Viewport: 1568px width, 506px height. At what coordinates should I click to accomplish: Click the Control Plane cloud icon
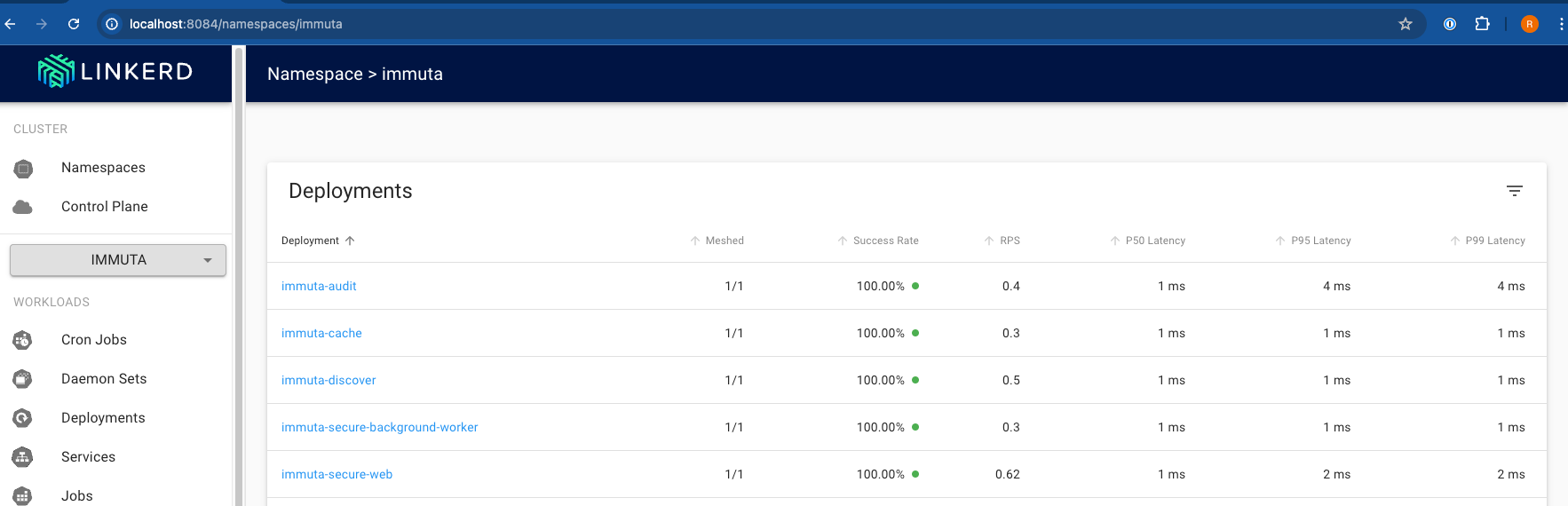[x=23, y=207]
